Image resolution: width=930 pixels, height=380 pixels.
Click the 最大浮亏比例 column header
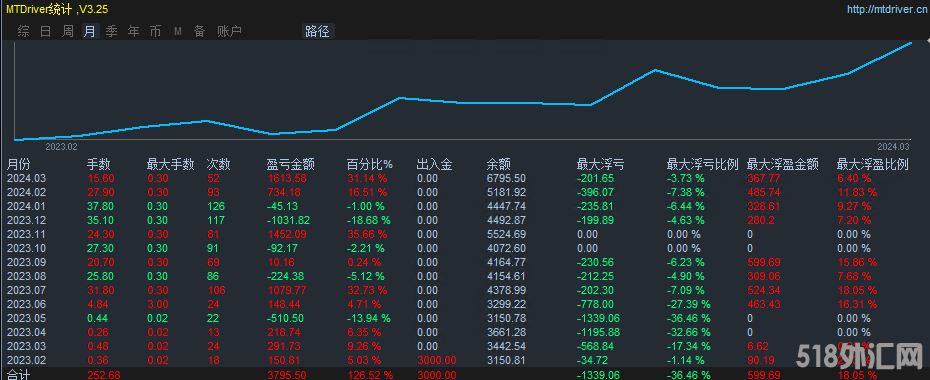[x=702, y=164]
